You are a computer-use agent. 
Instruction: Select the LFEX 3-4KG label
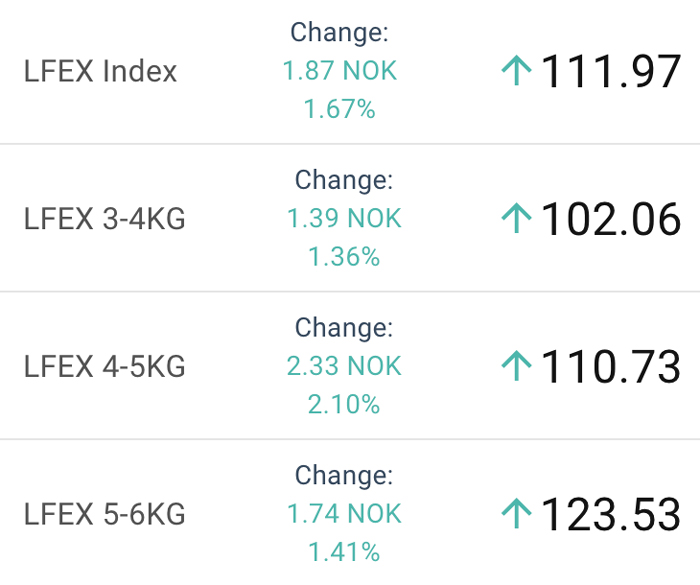point(104,219)
